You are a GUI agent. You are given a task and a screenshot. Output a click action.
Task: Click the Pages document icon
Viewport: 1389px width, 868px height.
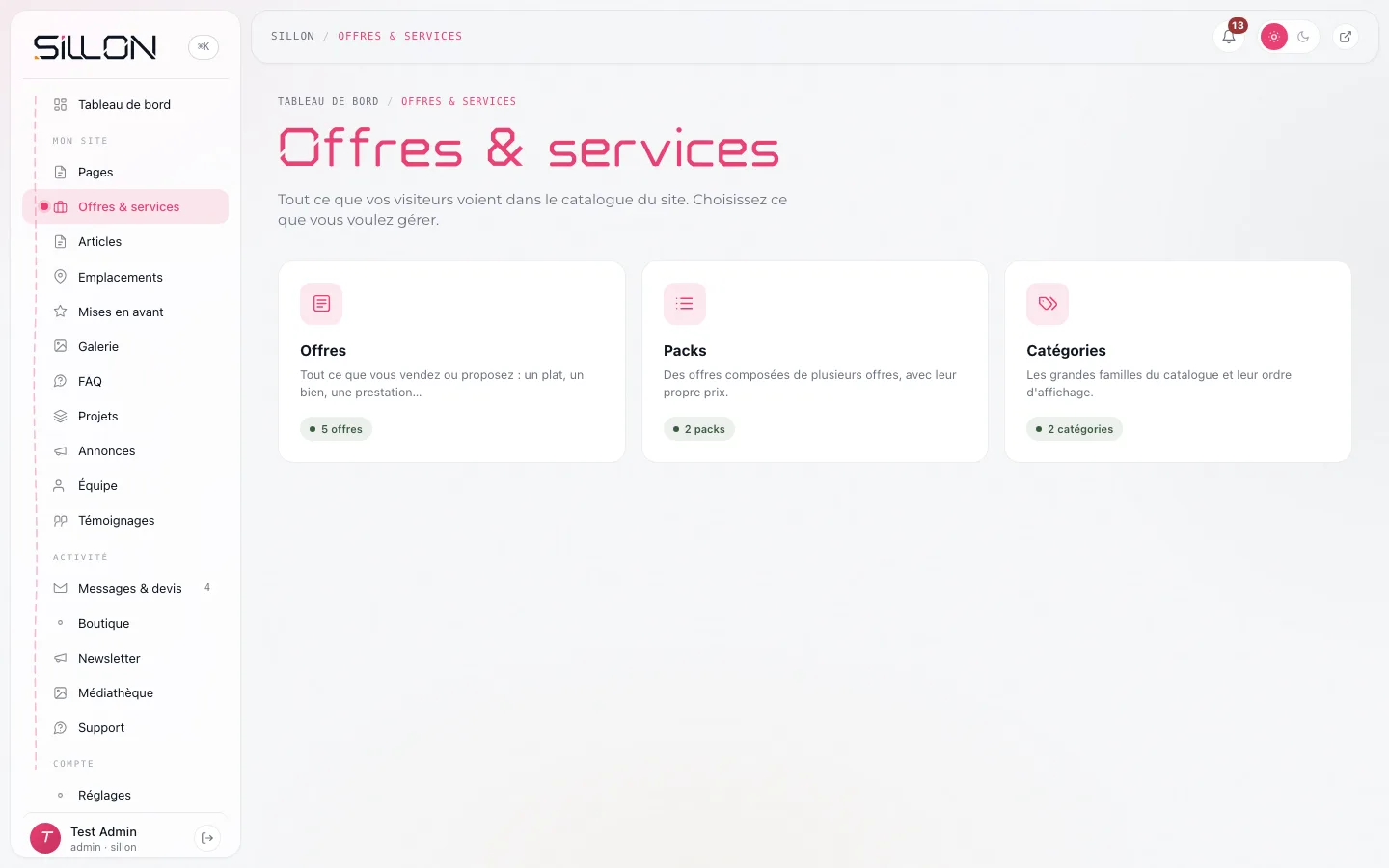click(x=60, y=172)
